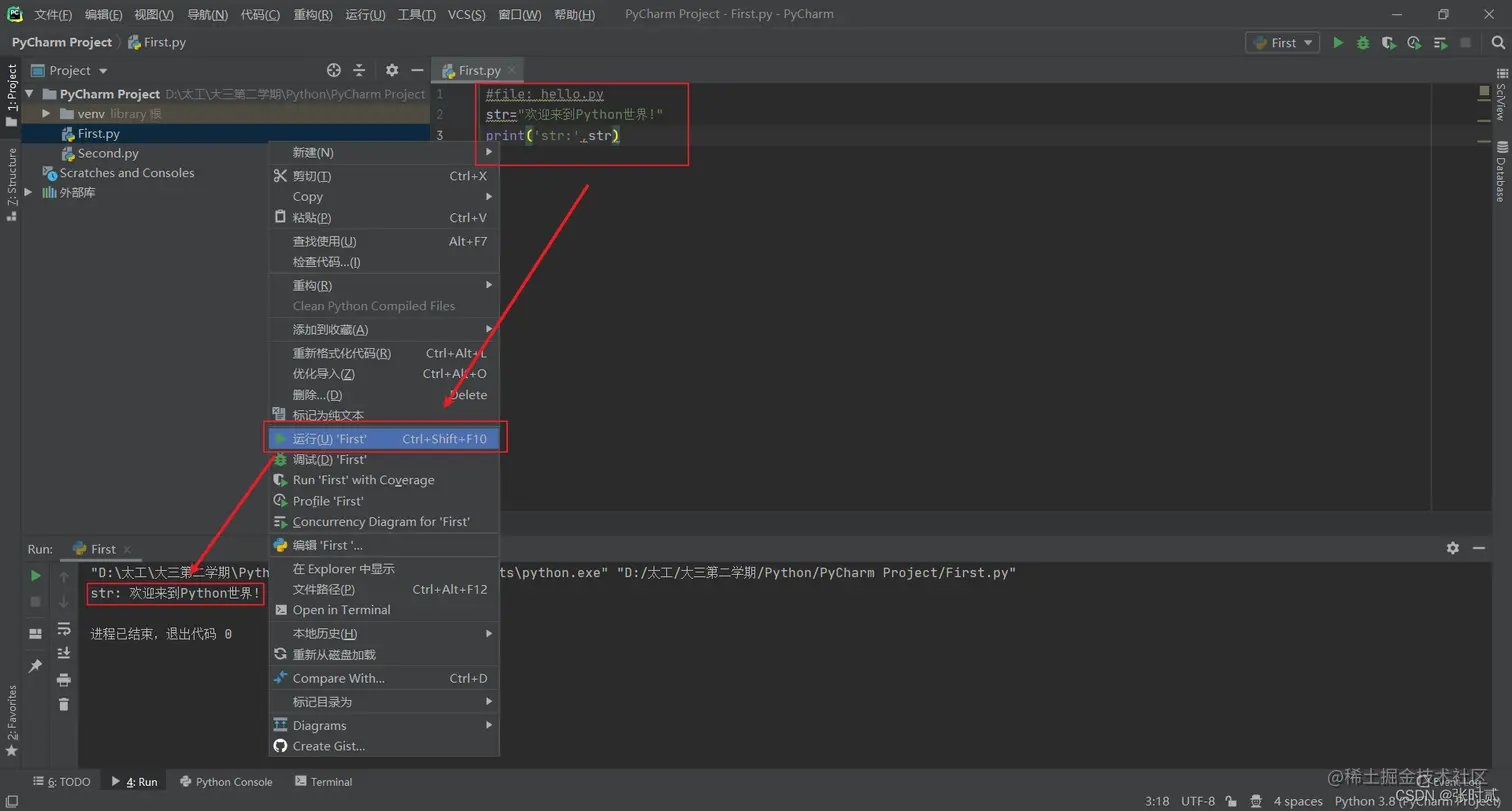This screenshot has height=811, width=1512.
Task: Hide the Run tool window
Action: (x=1480, y=548)
